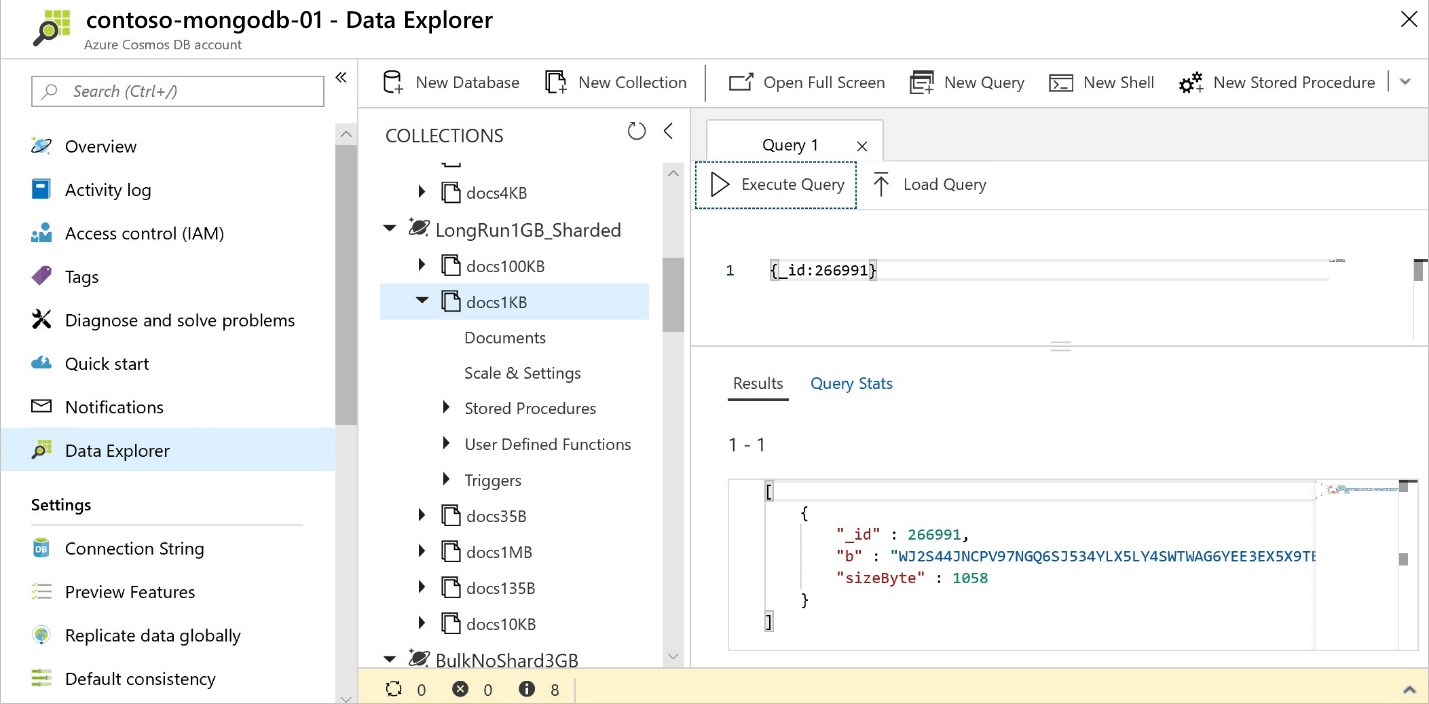Click the New Collection toolbar icon
The width and height of the screenshot is (1429, 704).
556,82
